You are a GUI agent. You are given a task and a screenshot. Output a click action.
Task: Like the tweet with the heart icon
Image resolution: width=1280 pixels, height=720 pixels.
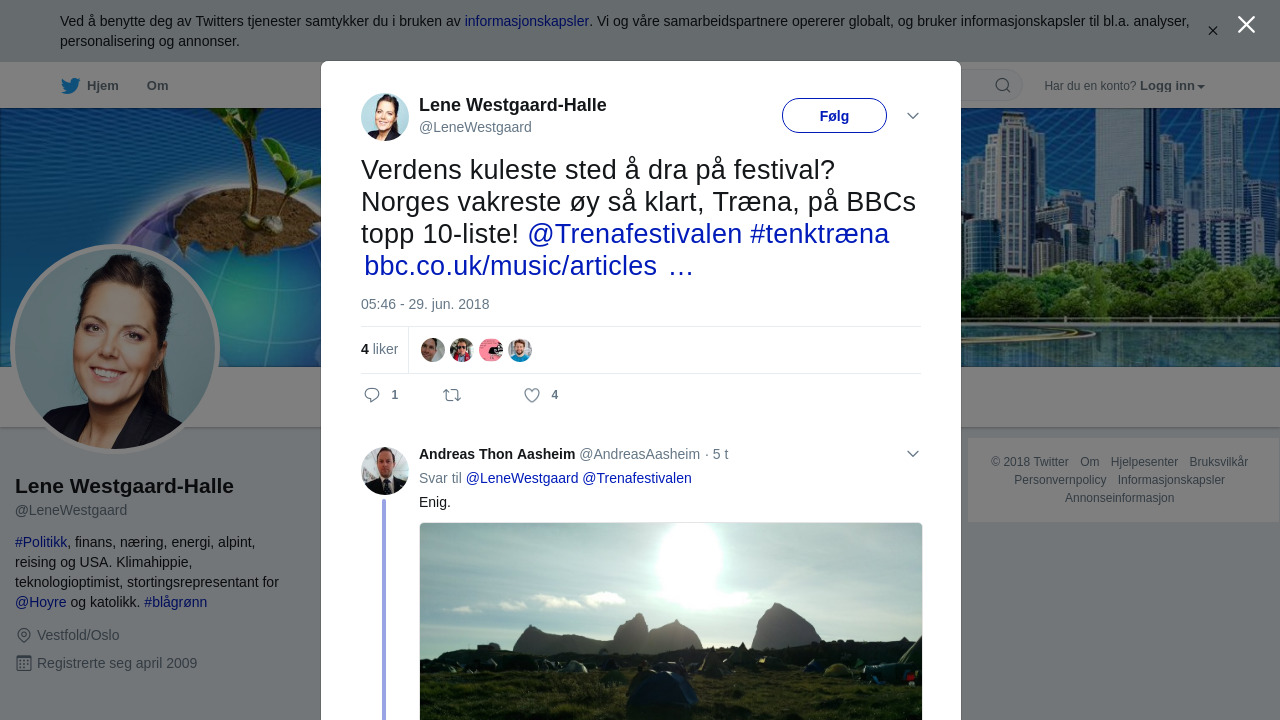532,395
